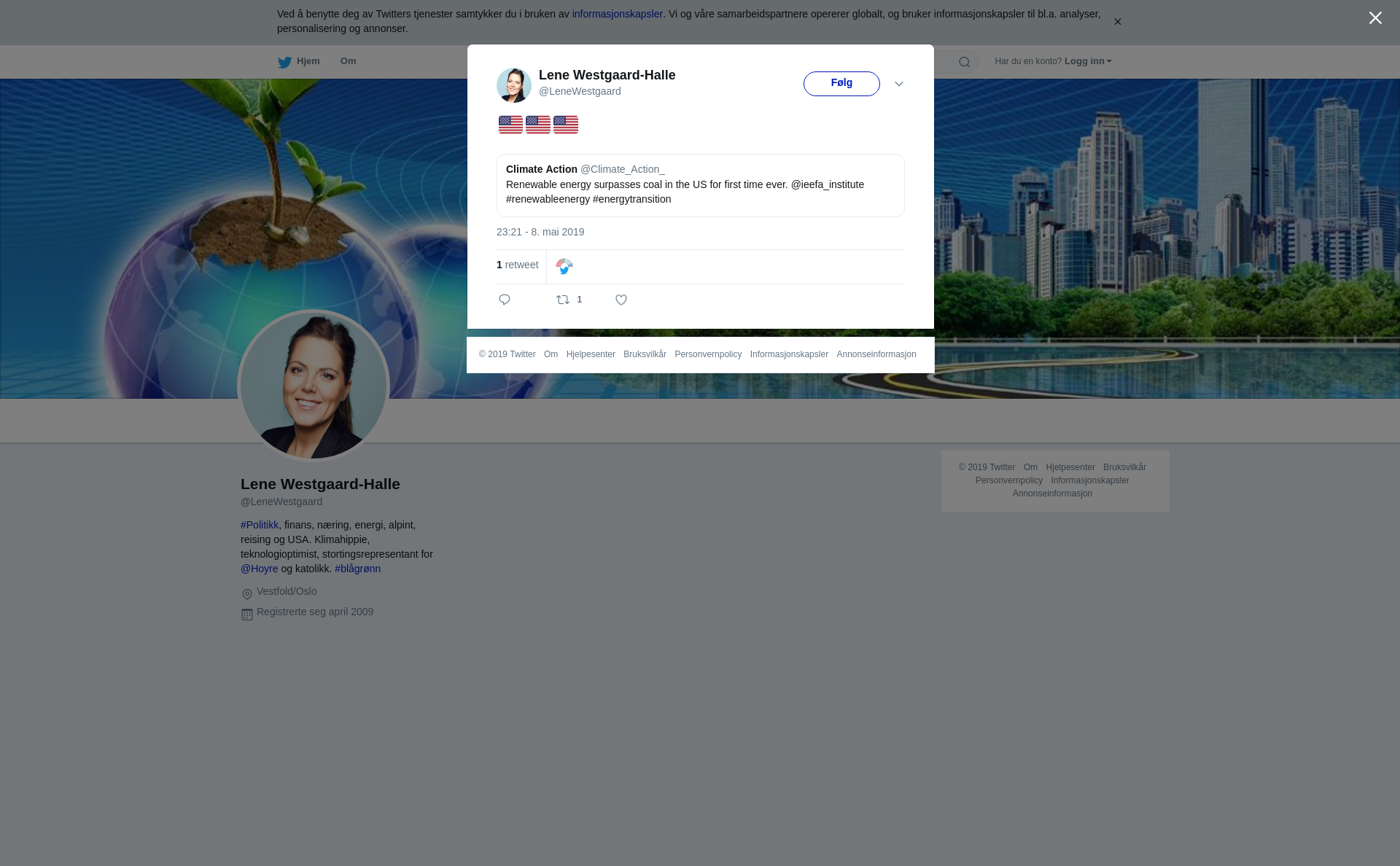Click the retweet count 1 beside the arrows
Screen dimensions: 1400x866
tap(580, 300)
